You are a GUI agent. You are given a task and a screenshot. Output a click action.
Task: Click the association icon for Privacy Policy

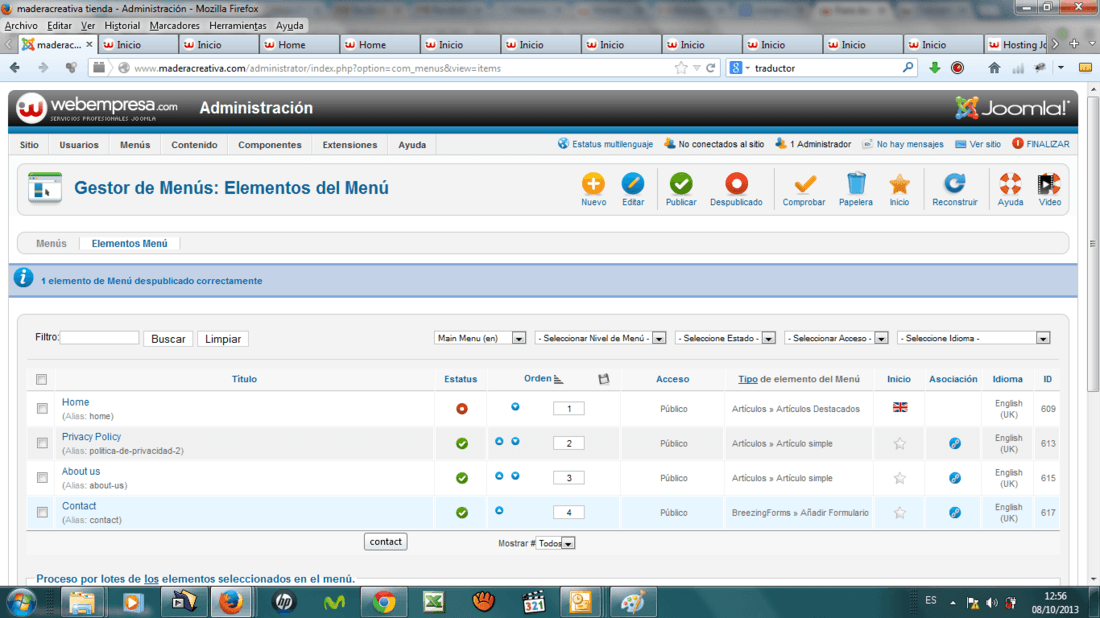pos(955,443)
